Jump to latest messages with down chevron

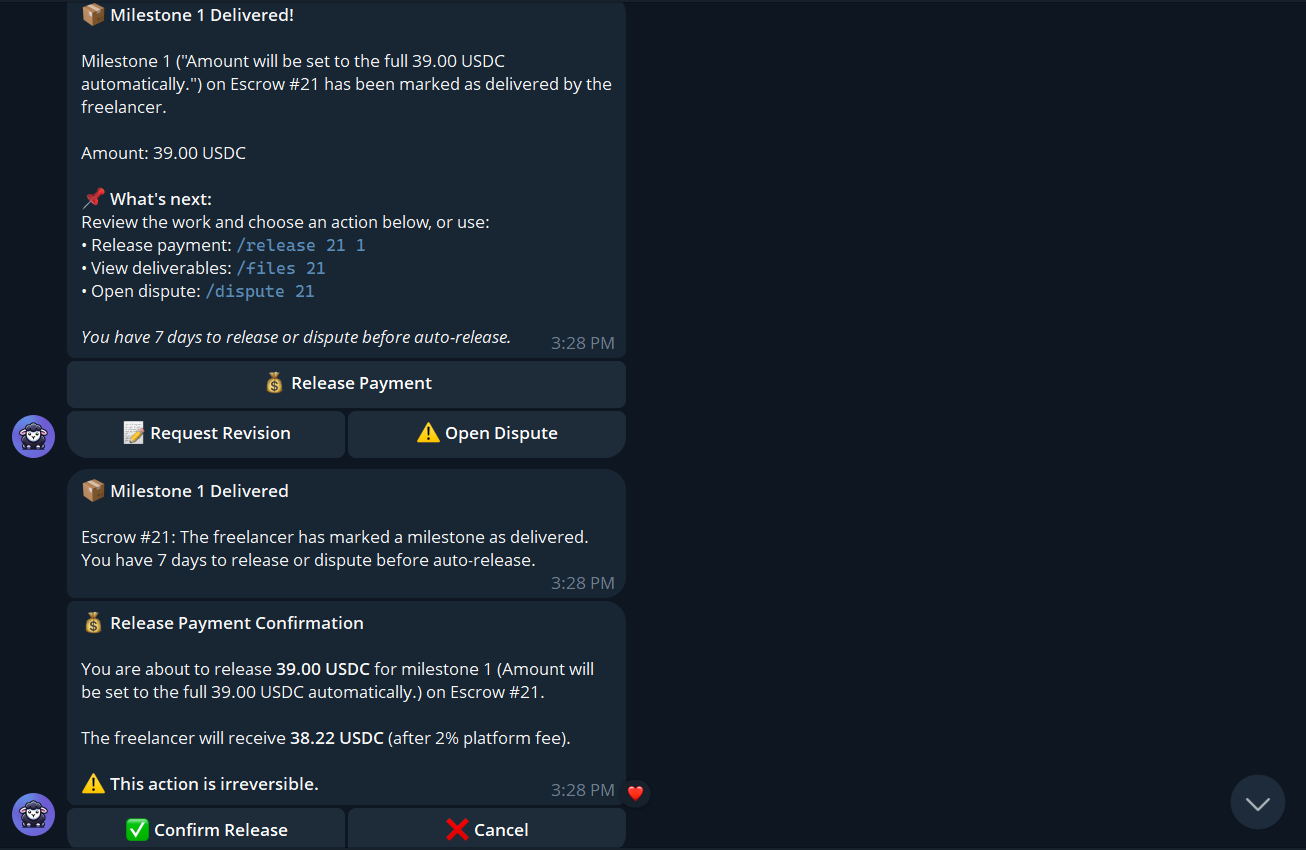(x=1257, y=802)
